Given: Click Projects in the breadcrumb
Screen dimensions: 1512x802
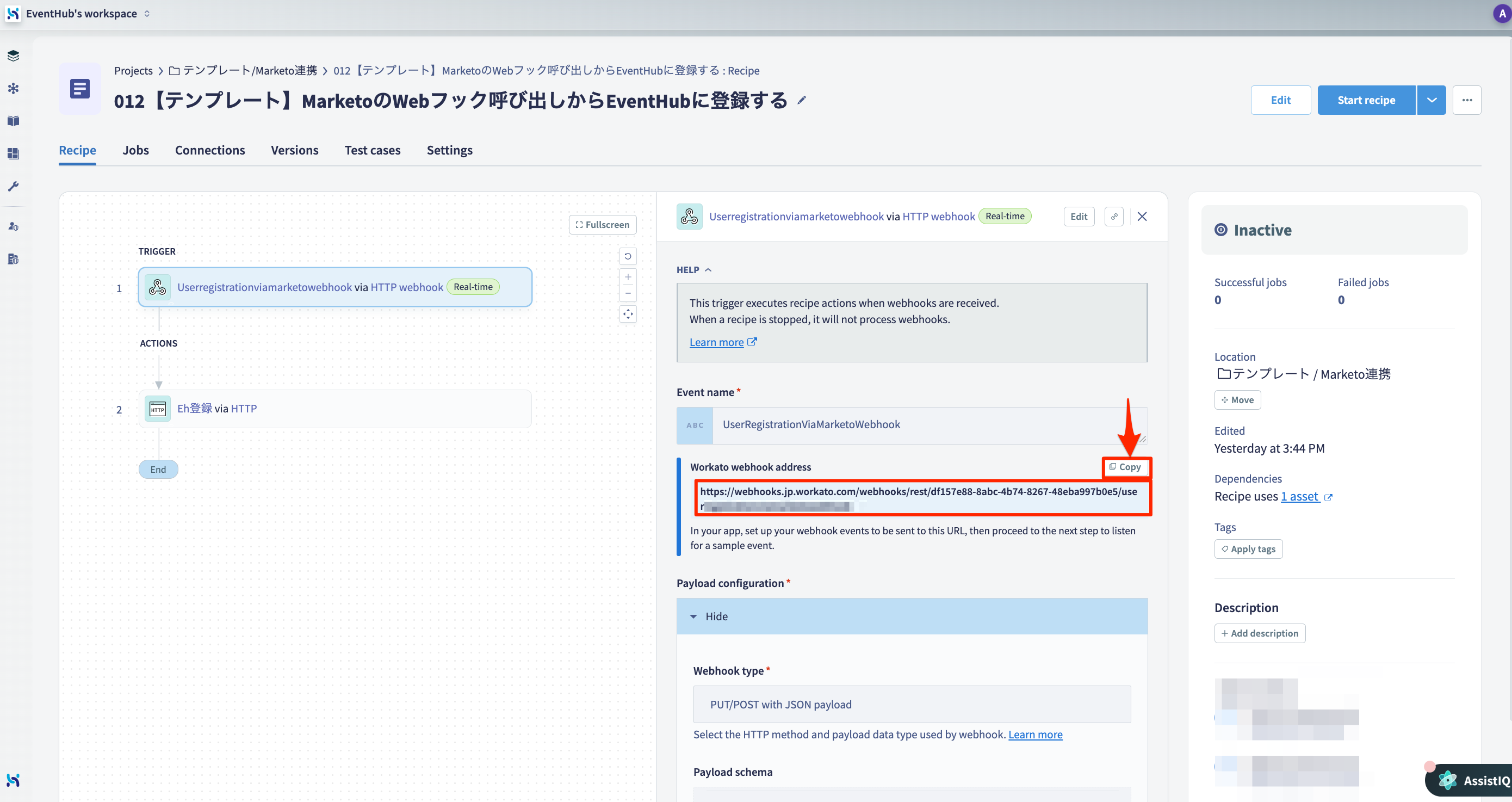Looking at the screenshot, I should (133, 70).
